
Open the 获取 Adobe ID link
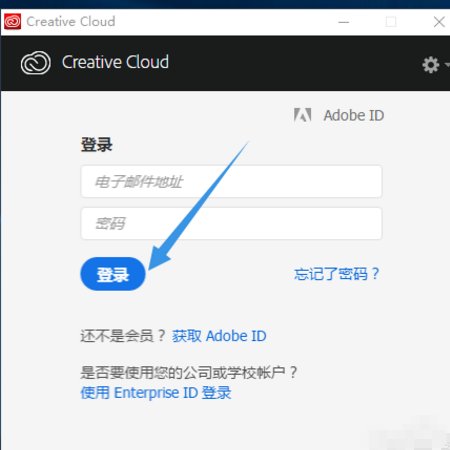click(x=219, y=336)
